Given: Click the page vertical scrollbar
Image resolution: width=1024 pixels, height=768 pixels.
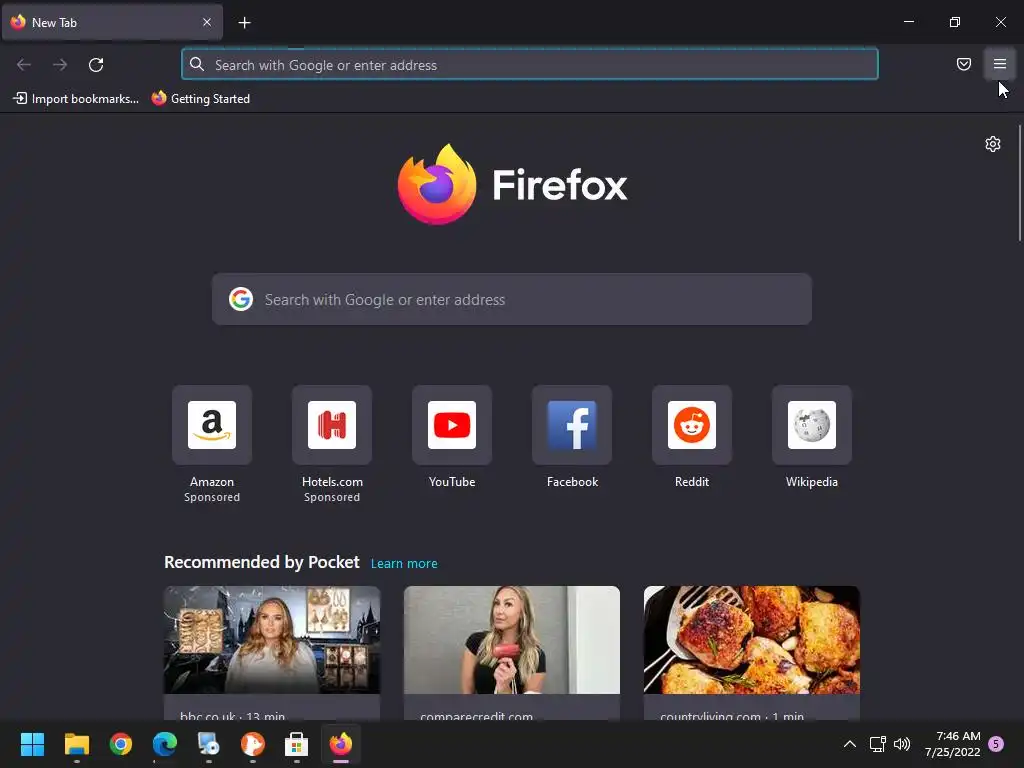Looking at the screenshot, I should (x=1019, y=183).
